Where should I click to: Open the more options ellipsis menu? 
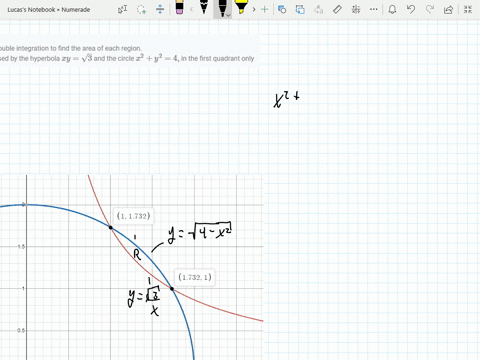coord(374,9)
